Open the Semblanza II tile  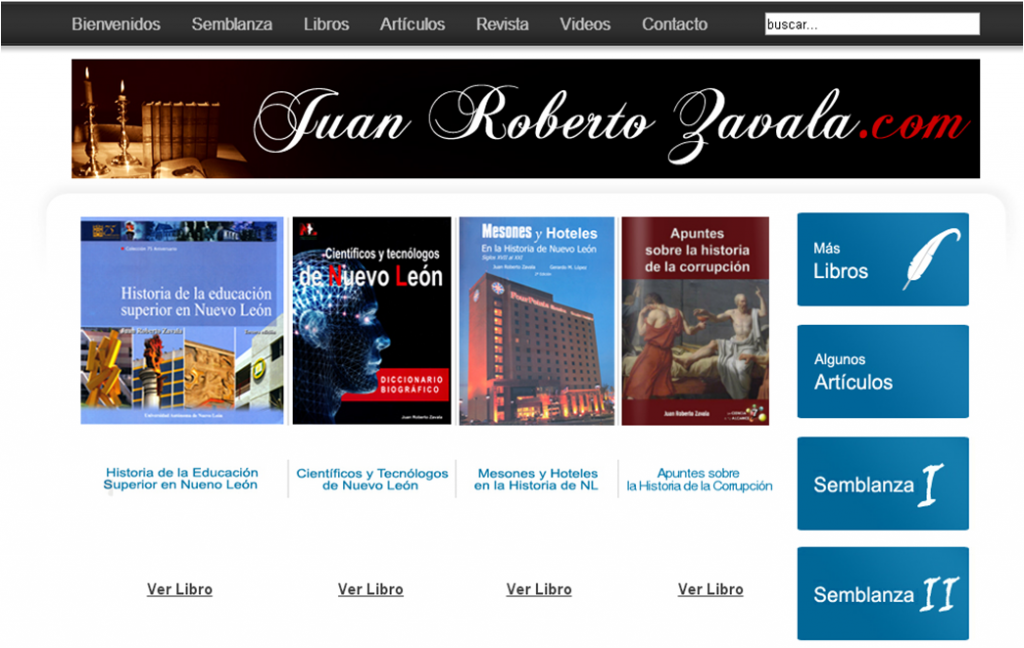point(882,593)
